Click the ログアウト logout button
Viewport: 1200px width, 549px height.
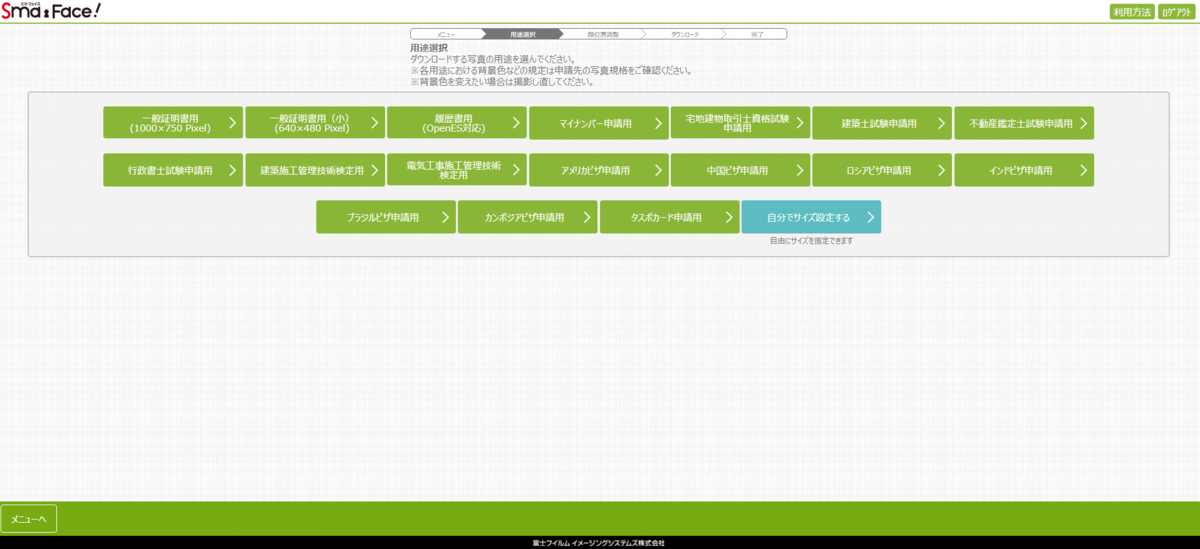(x=1177, y=12)
